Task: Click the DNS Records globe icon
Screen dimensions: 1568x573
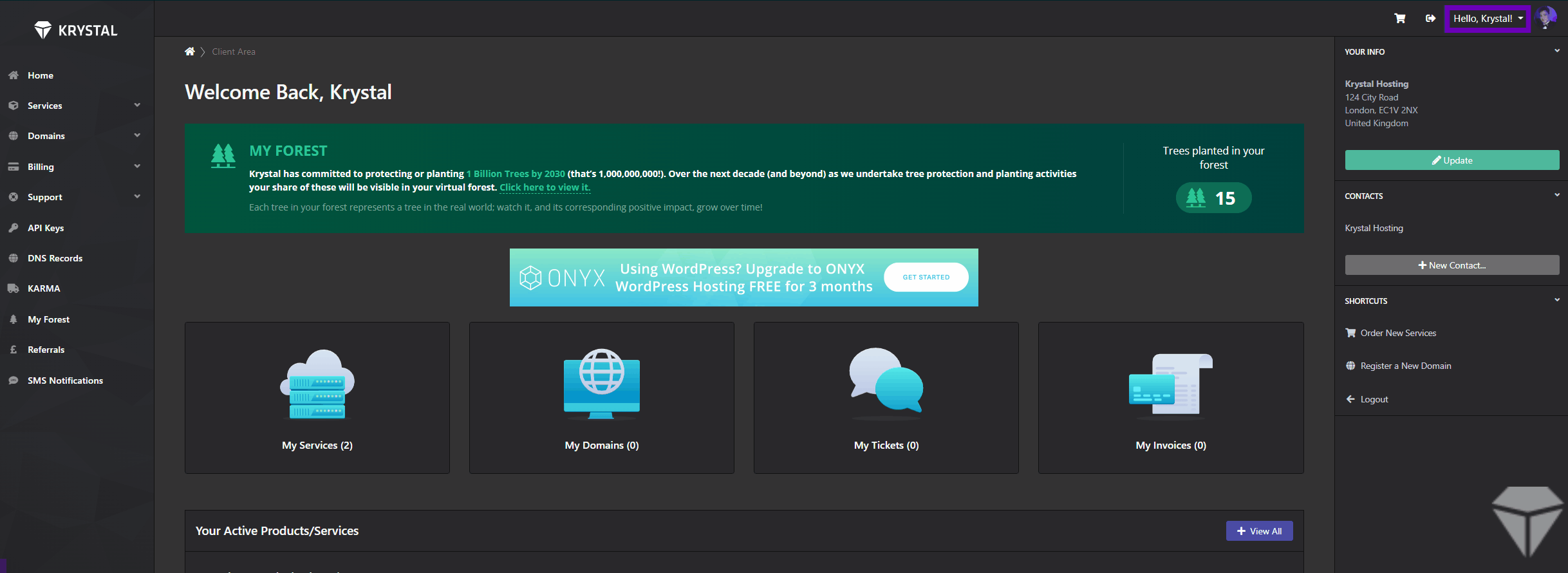Action: point(14,258)
